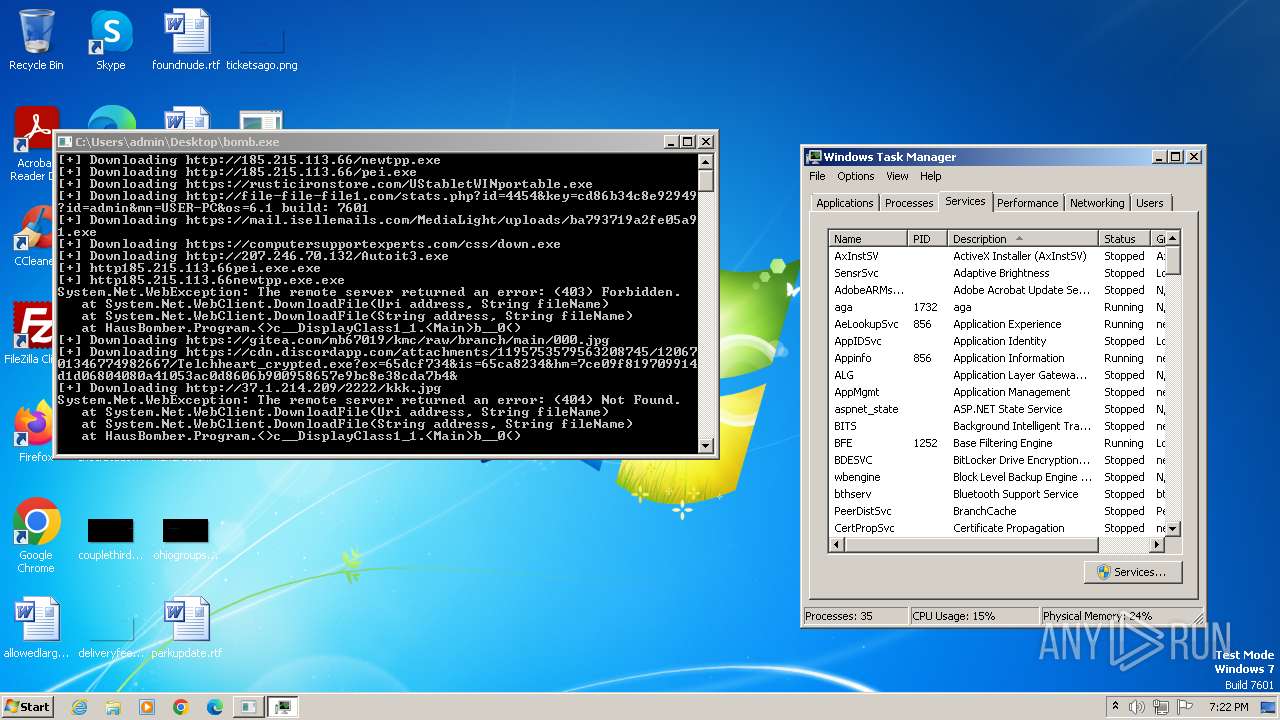Switch to the Performance tab

(1027, 203)
